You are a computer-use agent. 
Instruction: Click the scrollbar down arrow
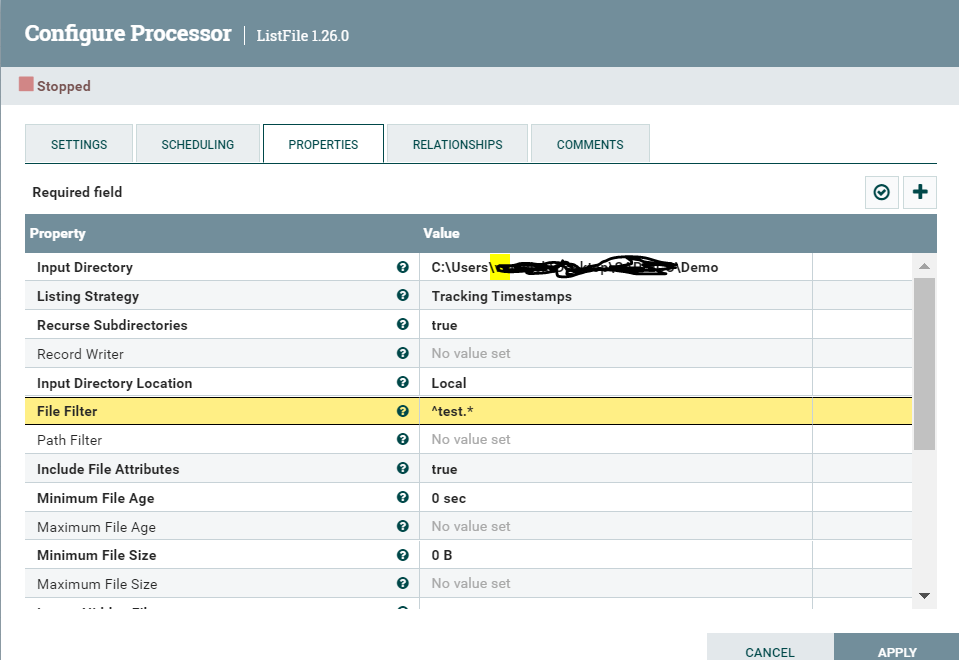924,596
